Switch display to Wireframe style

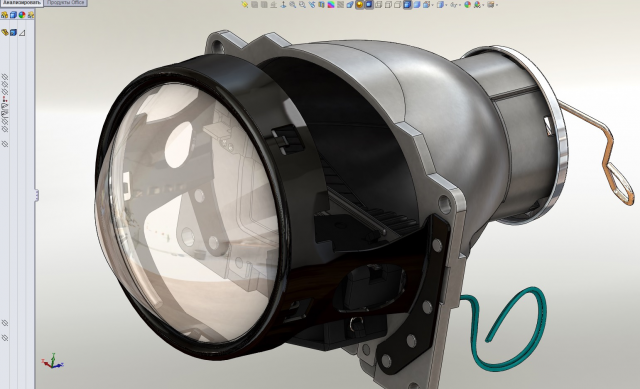(378, 5)
